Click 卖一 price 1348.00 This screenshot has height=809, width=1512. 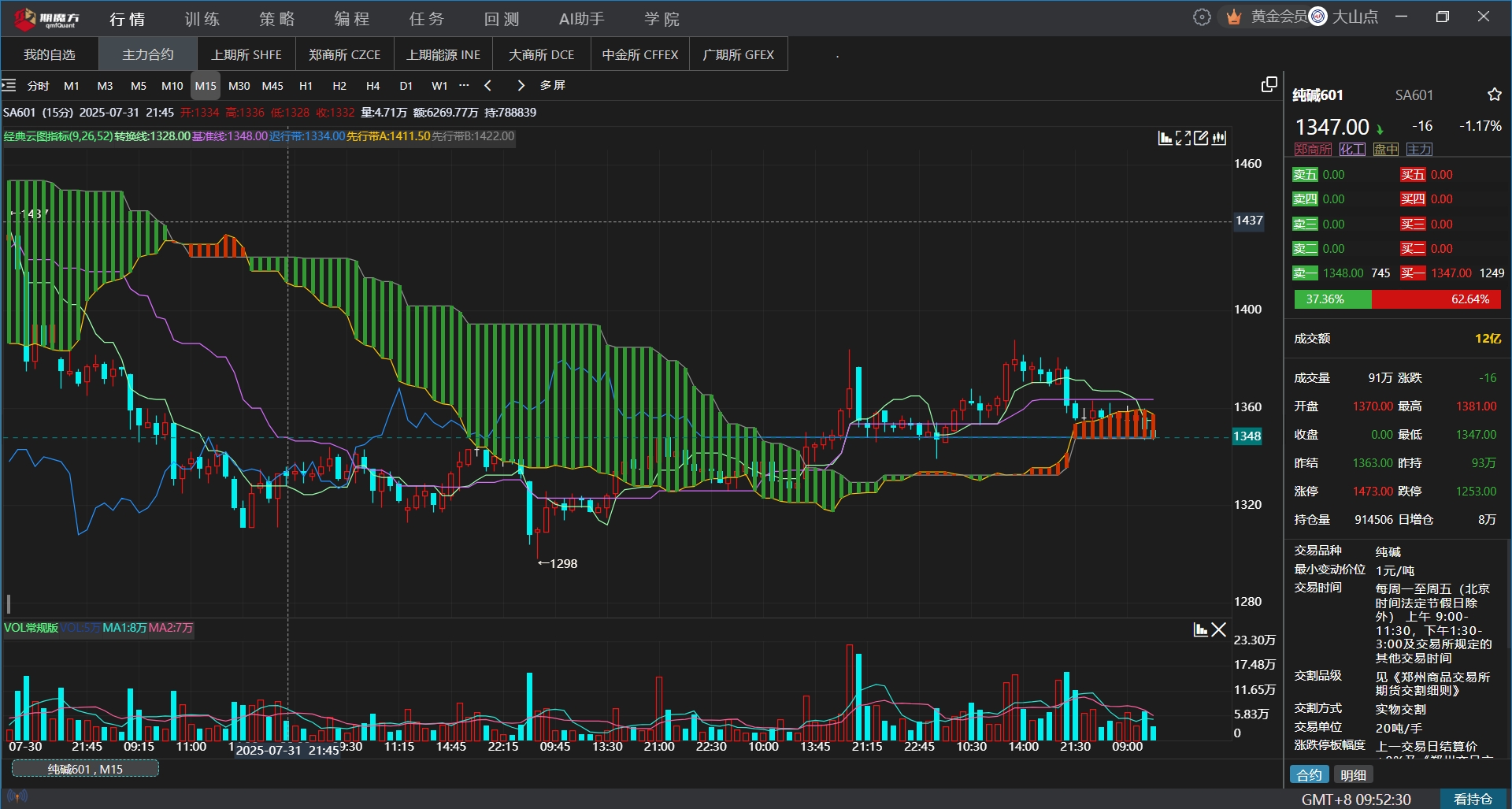click(1343, 273)
